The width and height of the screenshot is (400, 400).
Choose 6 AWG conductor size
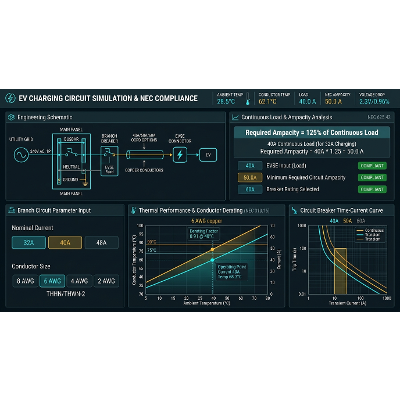52,281
